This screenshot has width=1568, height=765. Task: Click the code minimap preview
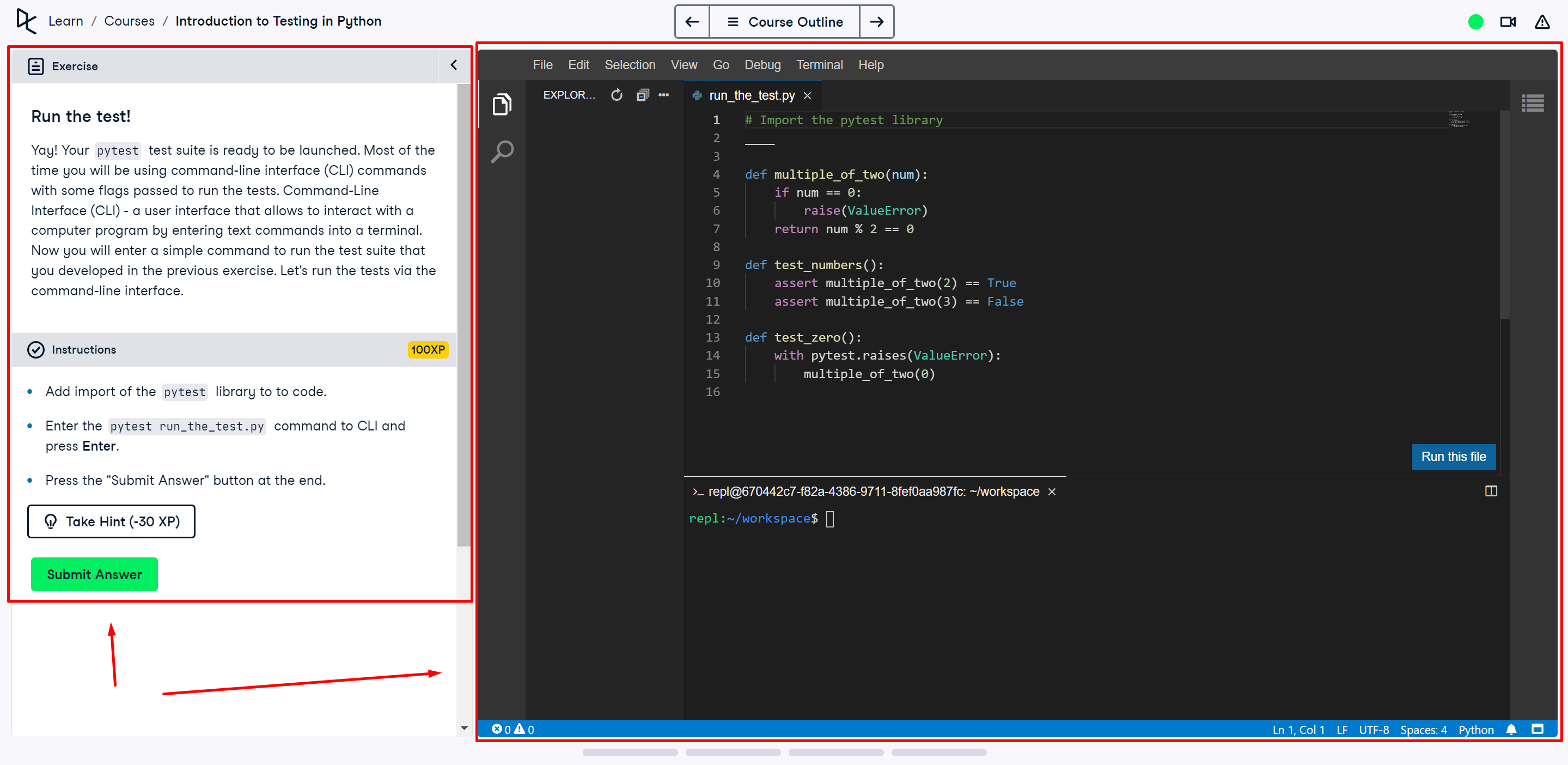pyautogui.click(x=1459, y=119)
